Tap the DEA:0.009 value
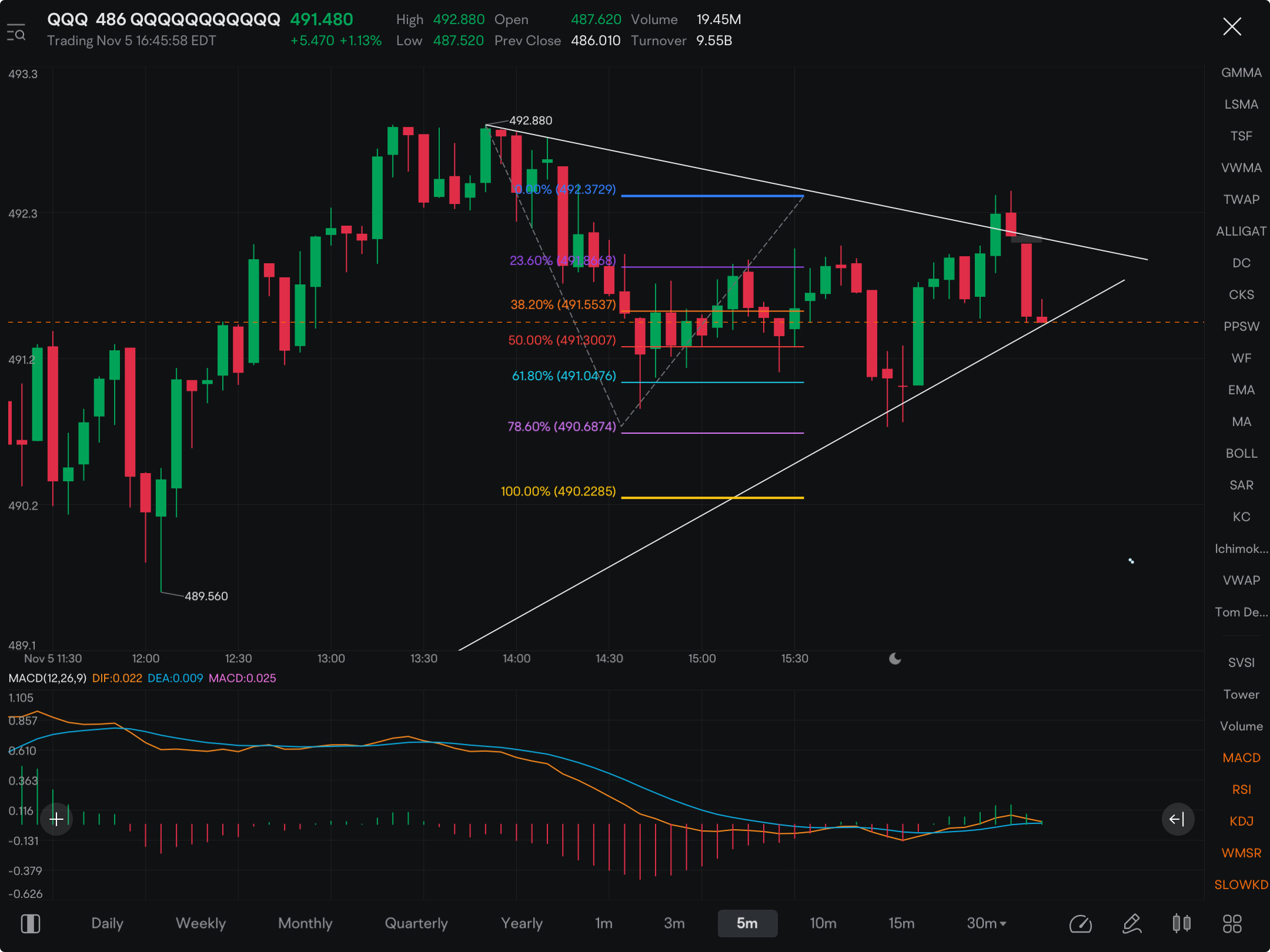The width and height of the screenshot is (1270, 952). tap(175, 678)
